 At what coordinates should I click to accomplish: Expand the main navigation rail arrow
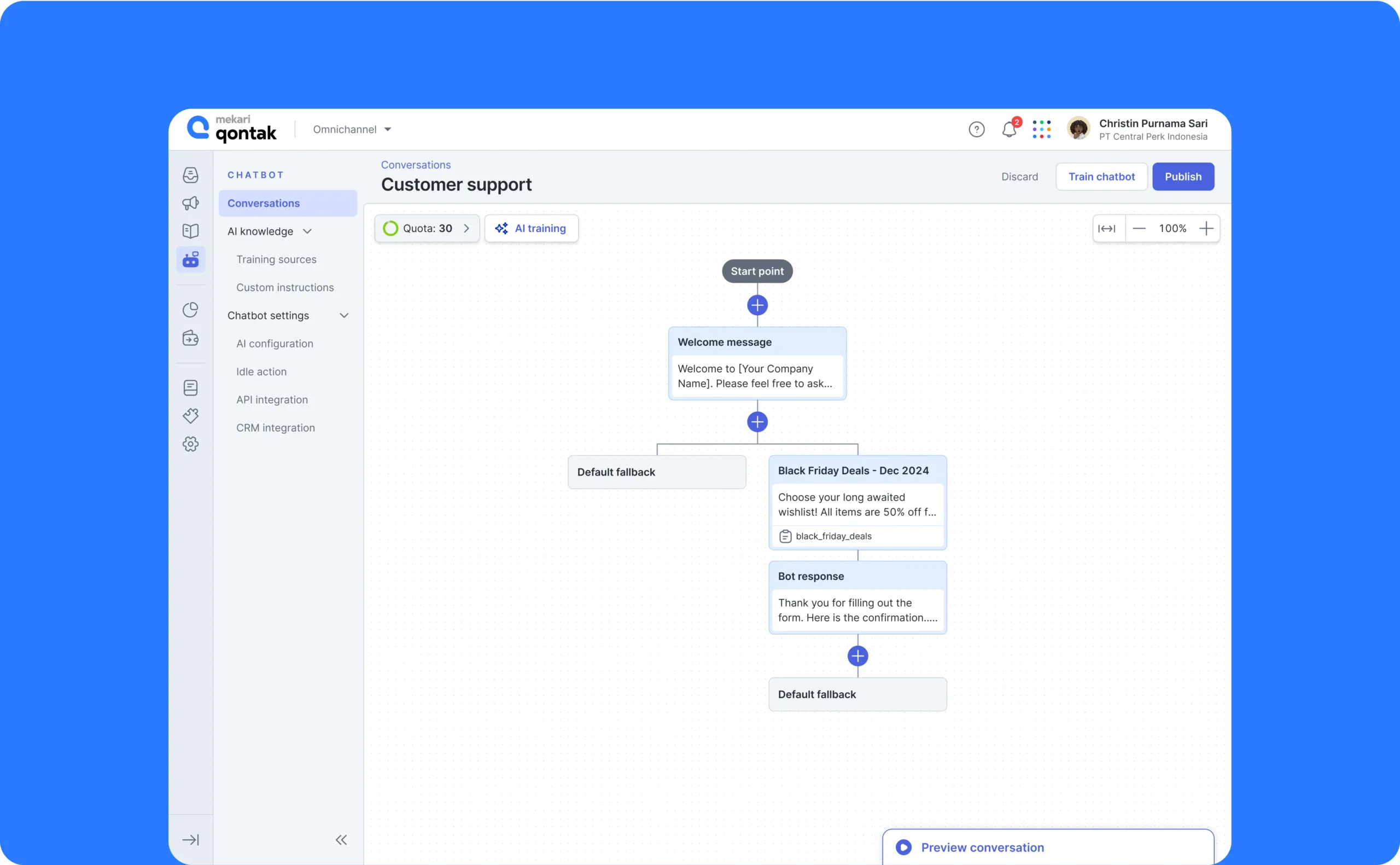click(190, 840)
